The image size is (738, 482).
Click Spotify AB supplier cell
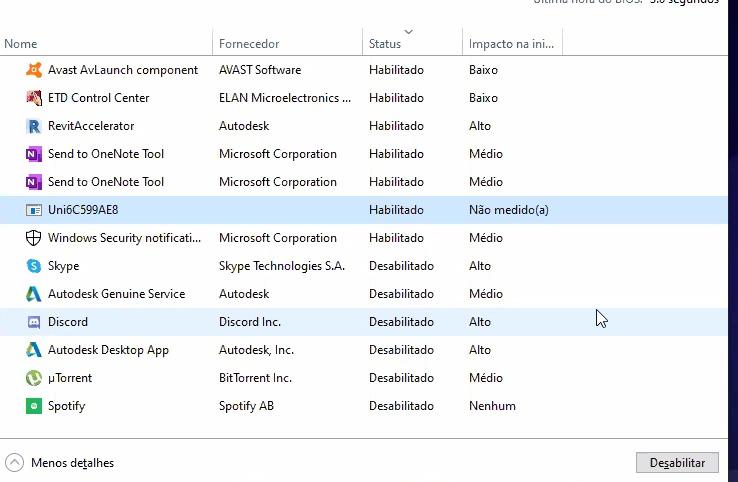coord(246,406)
